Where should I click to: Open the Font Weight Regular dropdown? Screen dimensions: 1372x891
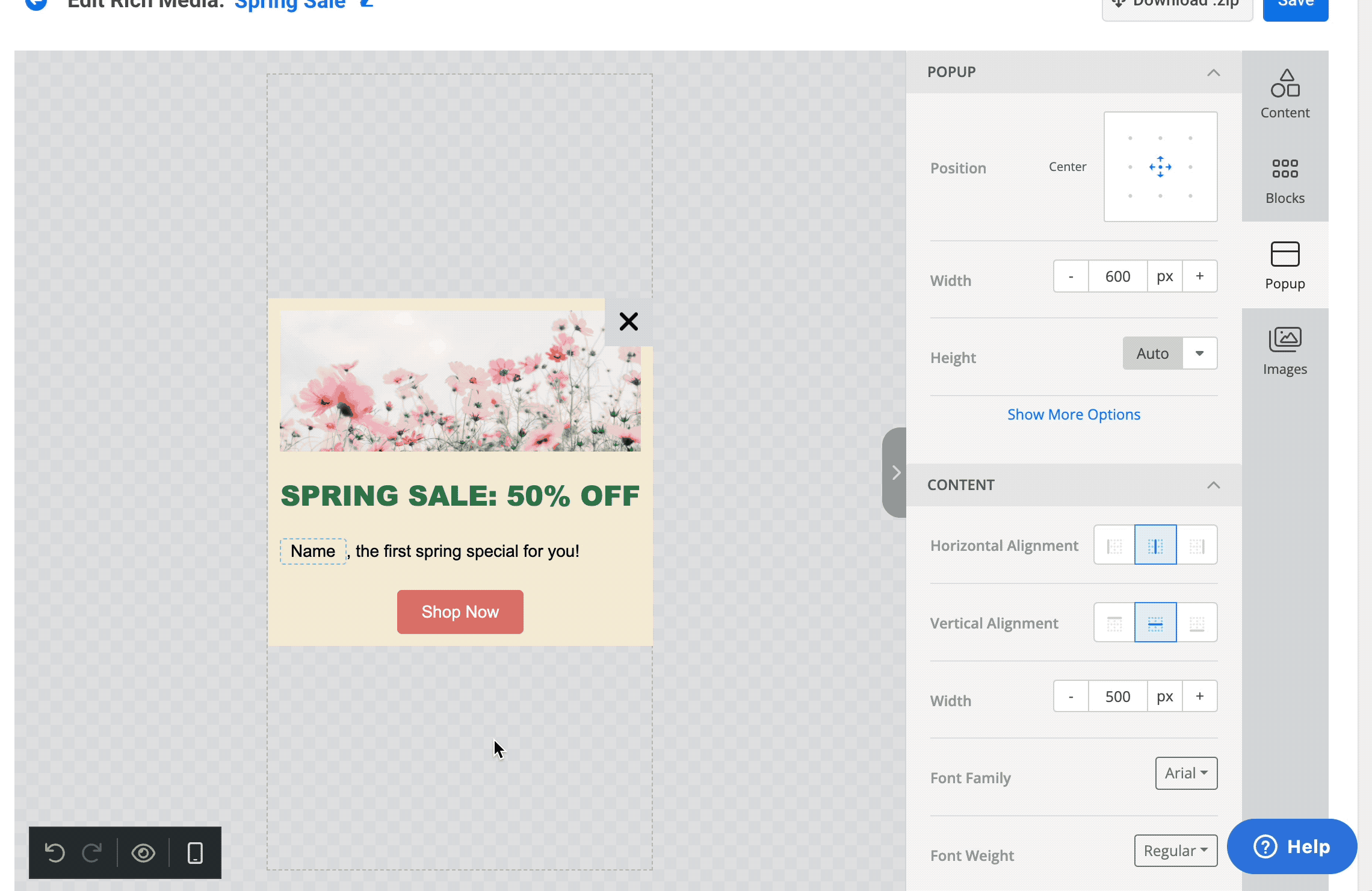coord(1175,851)
